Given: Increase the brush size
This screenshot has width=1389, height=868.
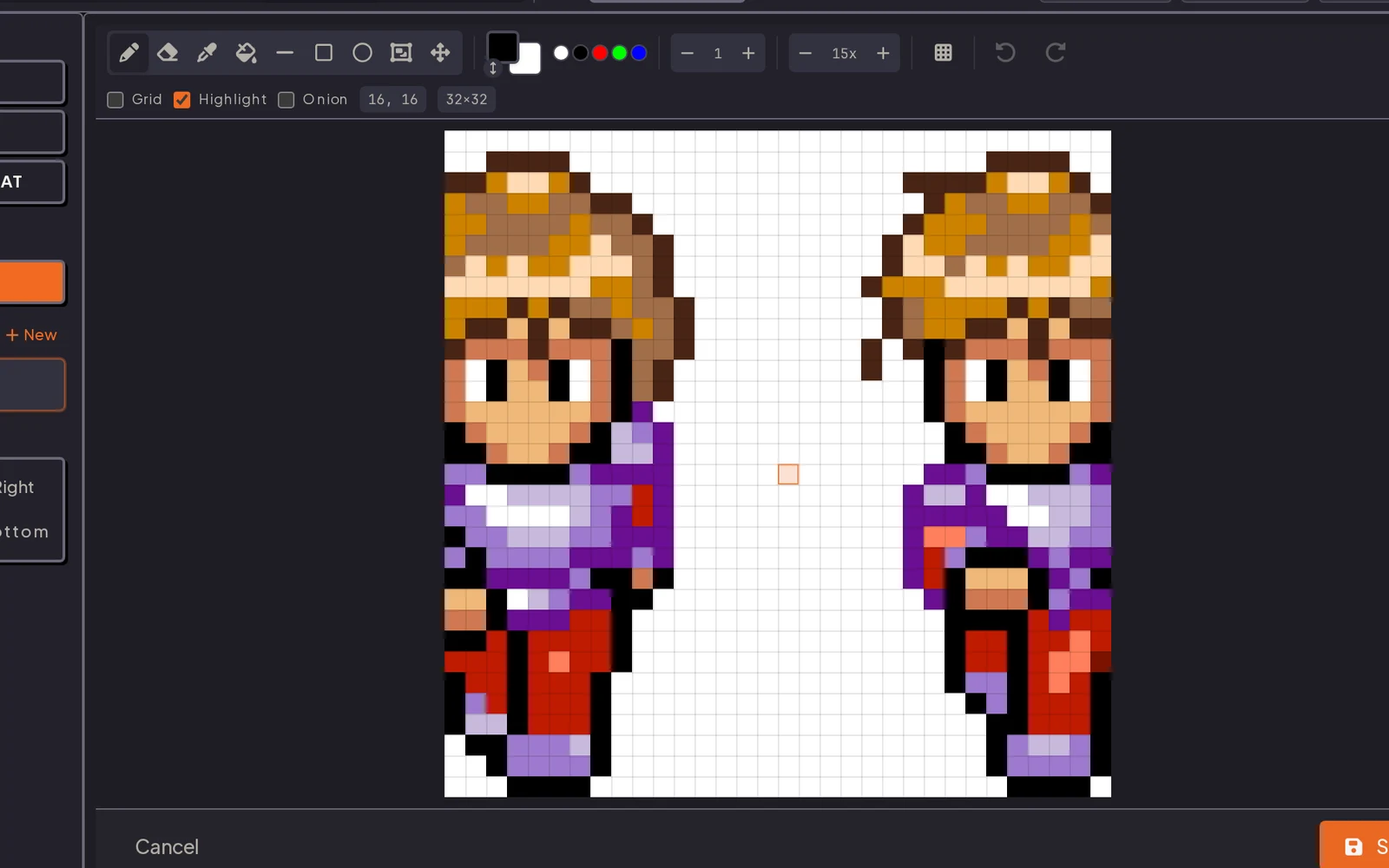Looking at the screenshot, I should coord(748,53).
